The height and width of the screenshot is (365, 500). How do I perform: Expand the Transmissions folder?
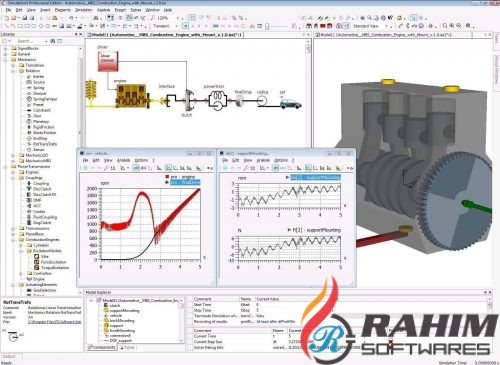pos(13,228)
